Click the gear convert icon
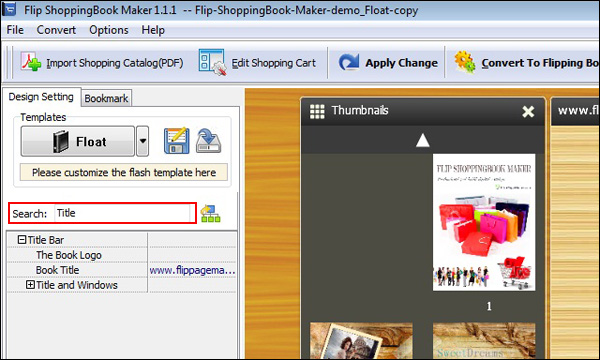 click(x=465, y=62)
